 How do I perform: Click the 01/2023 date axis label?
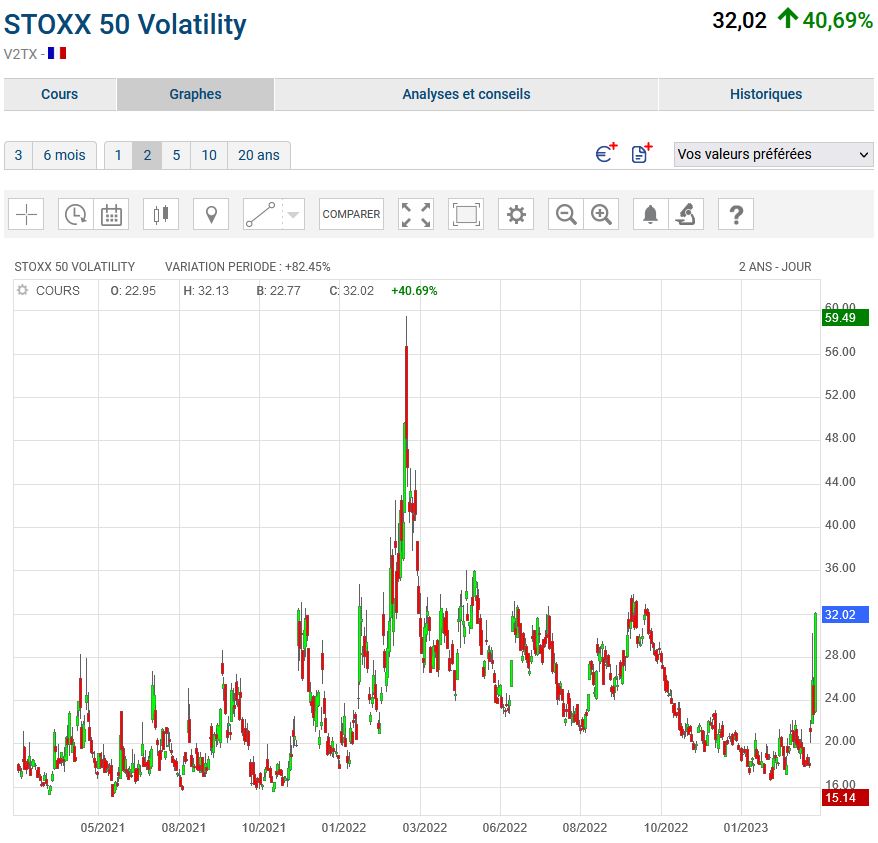746,827
